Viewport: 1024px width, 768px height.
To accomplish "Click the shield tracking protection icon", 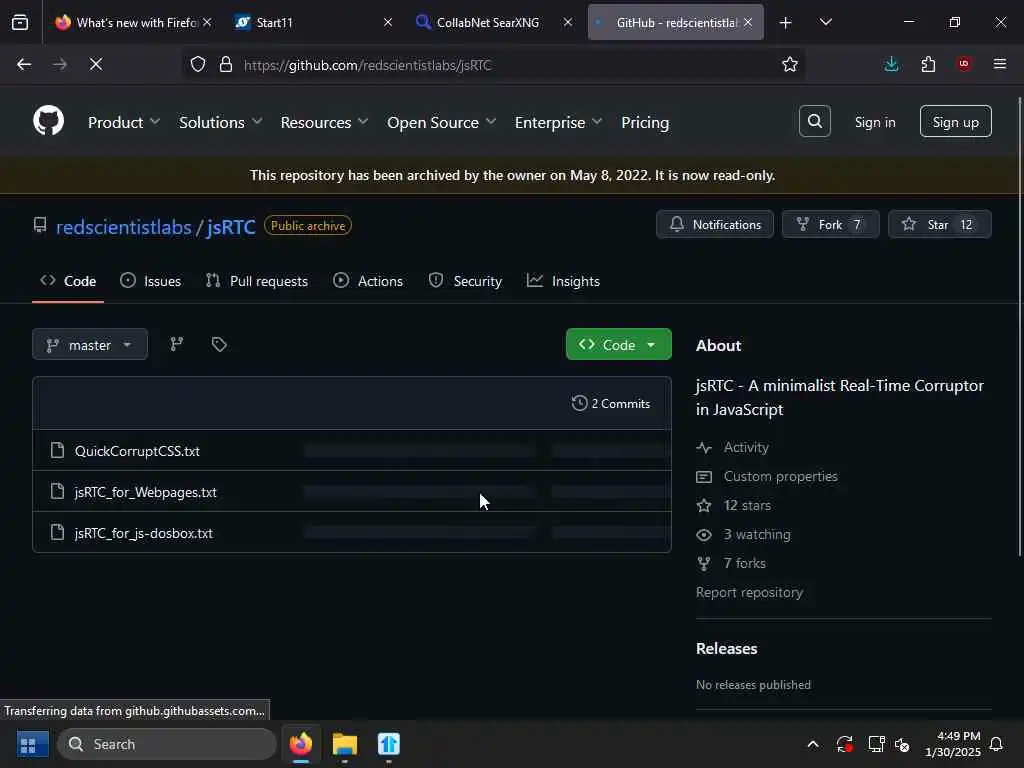I will [x=198, y=64].
